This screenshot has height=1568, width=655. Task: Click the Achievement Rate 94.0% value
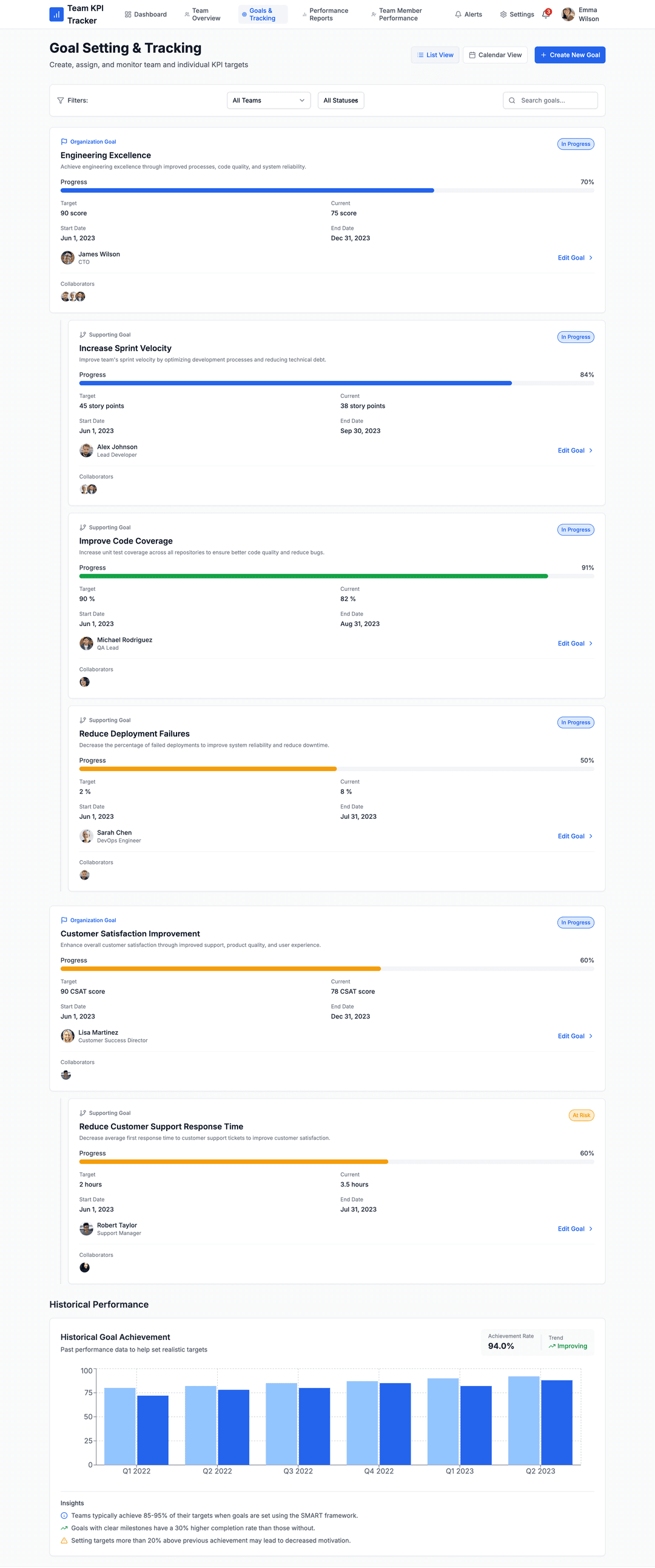click(x=501, y=1346)
